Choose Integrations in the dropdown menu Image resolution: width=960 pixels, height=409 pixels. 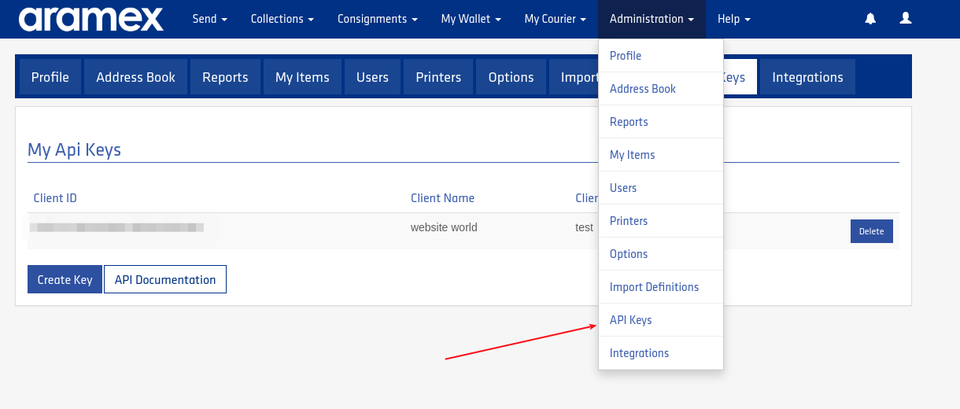tap(639, 353)
